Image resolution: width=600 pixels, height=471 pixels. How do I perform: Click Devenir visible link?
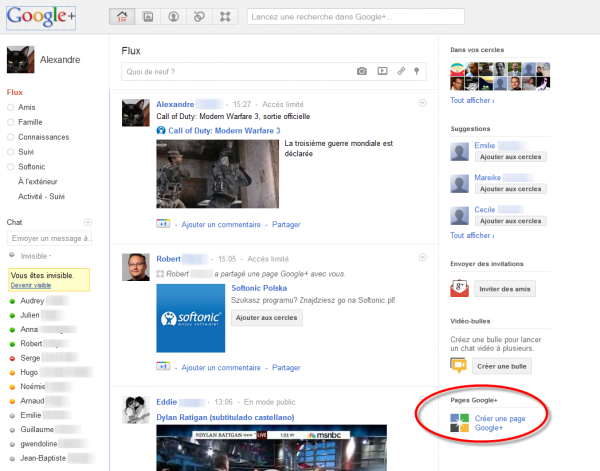(x=31, y=285)
